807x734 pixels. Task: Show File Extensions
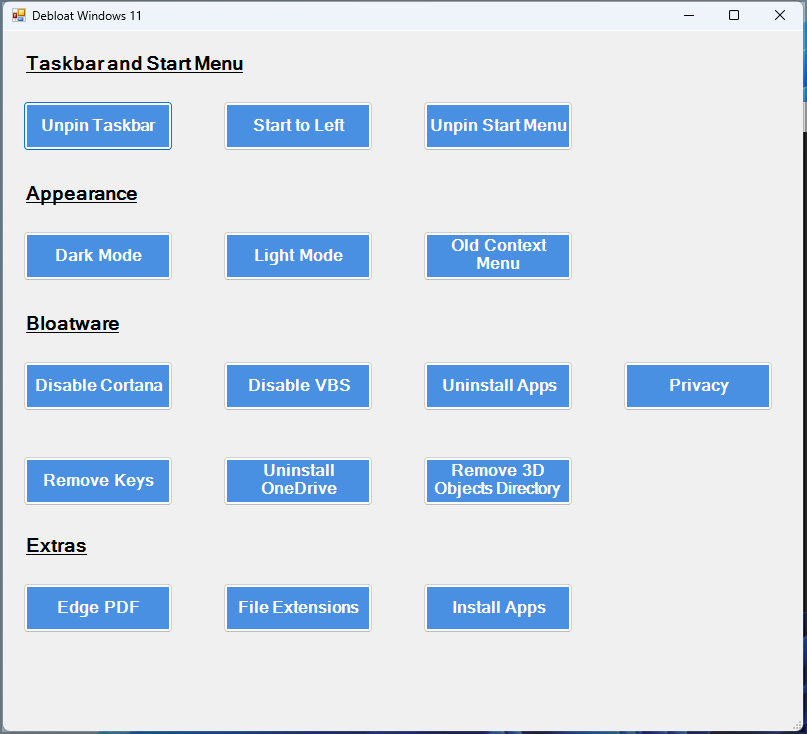(297, 608)
